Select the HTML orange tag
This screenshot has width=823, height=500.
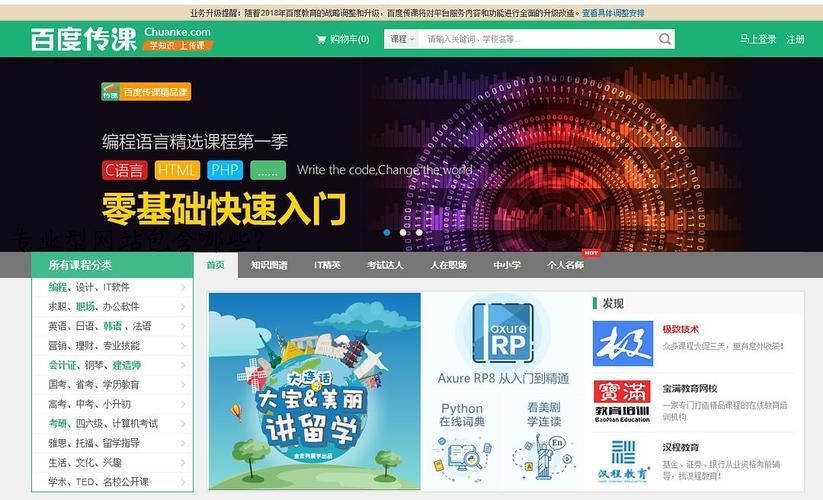(177, 170)
